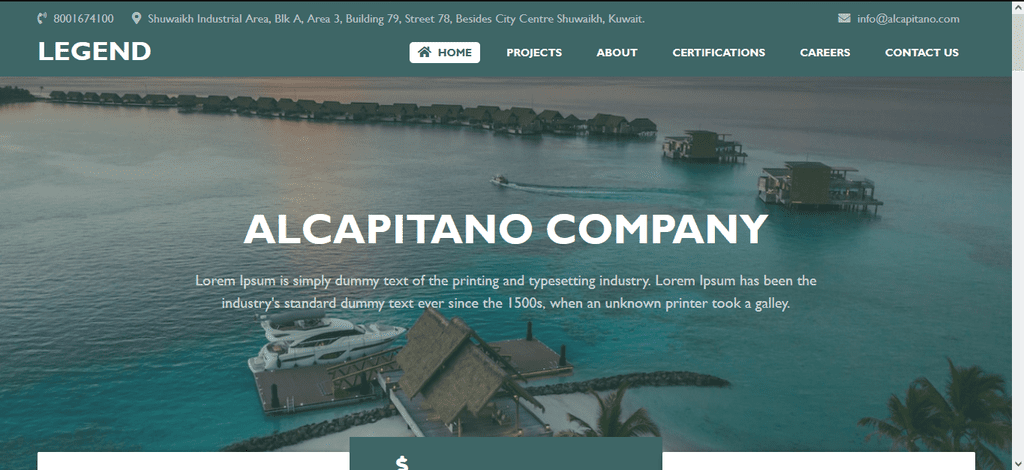The width and height of the screenshot is (1024, 470).
Task: Click the phone handset icon
Action: click(42, 18)
